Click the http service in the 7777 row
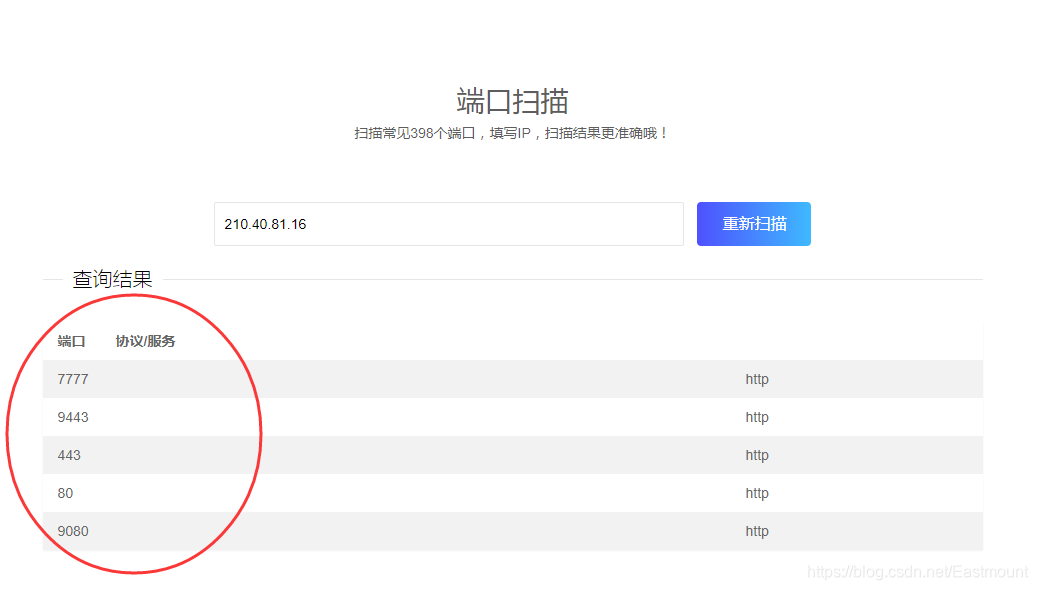 757,379
